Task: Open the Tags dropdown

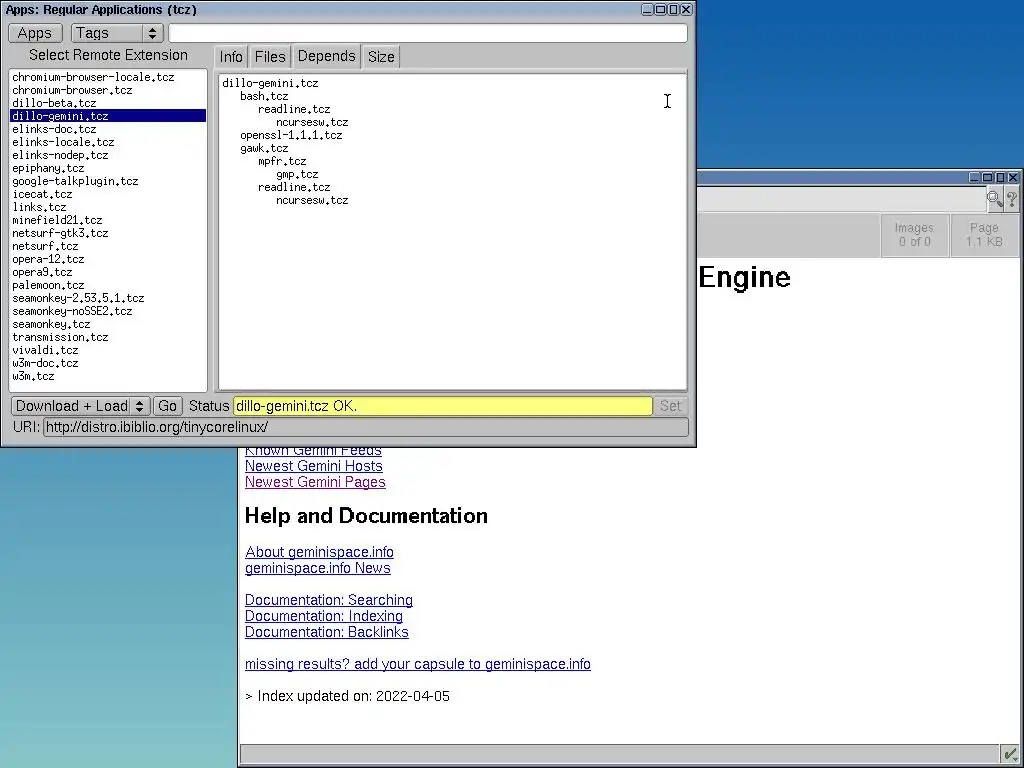Action: pyautogui.click(x=117, y=33)
